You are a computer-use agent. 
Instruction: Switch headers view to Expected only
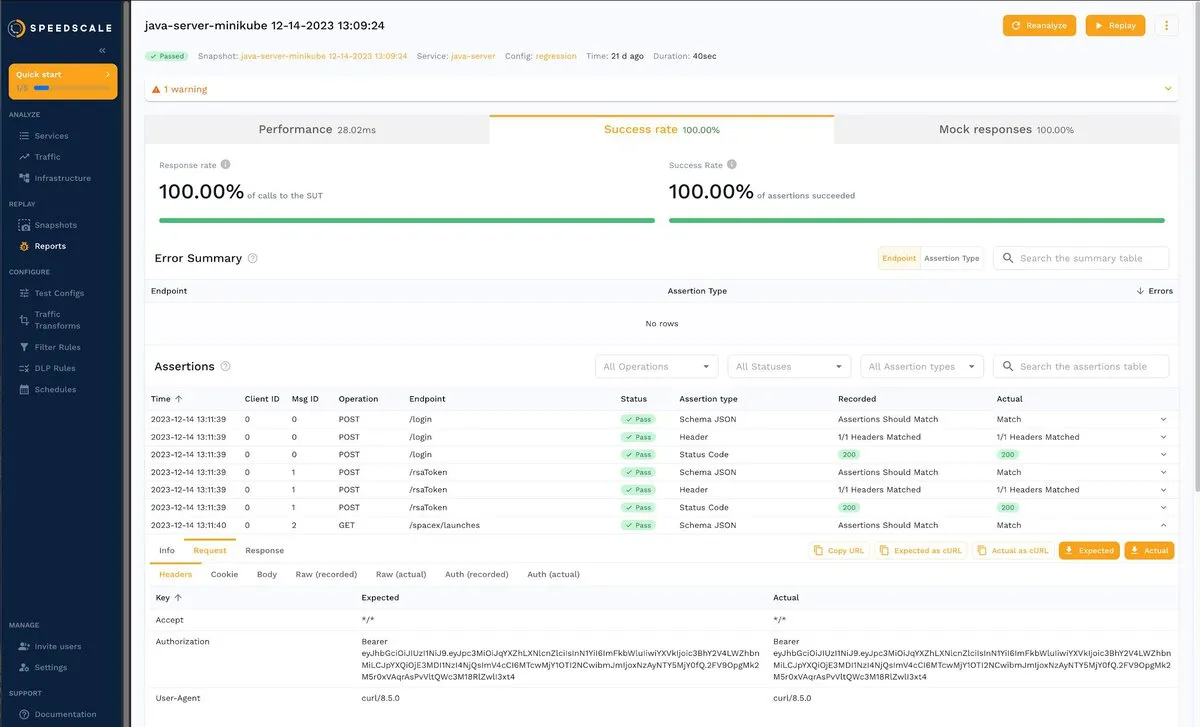(x=1088, y=550)
